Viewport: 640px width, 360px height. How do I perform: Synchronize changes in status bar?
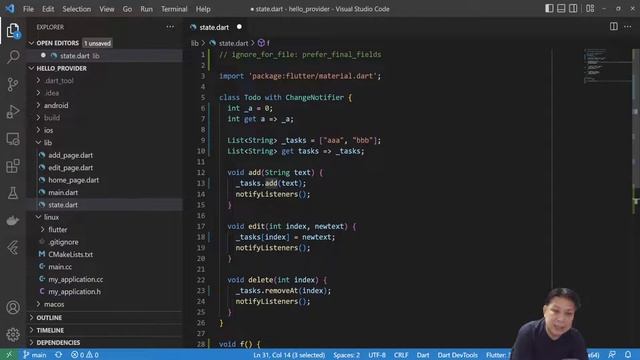pyautogui.click(x=58, y=355)
